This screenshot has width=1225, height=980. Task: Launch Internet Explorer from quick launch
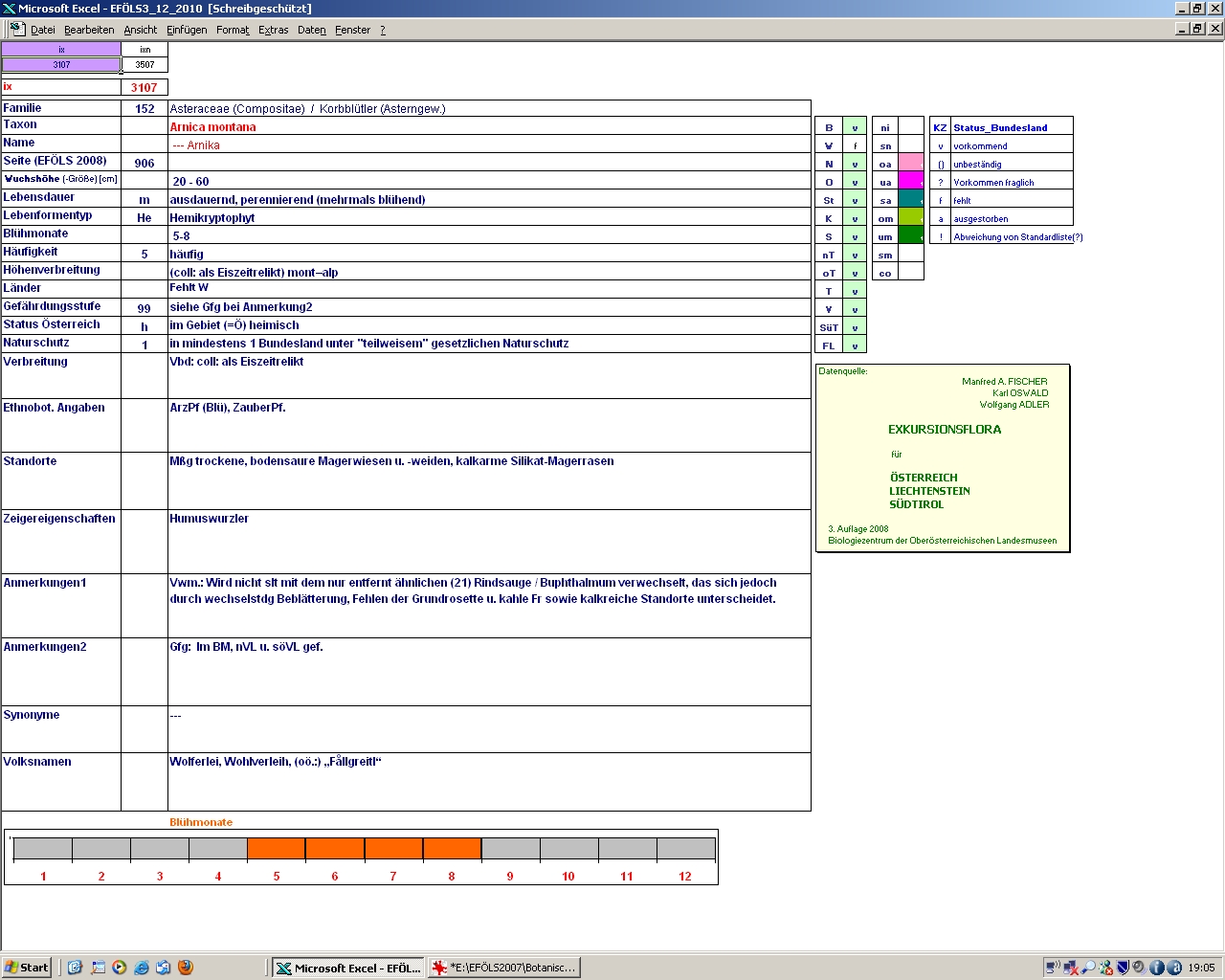pyautogui.click(x=142, y=968)
